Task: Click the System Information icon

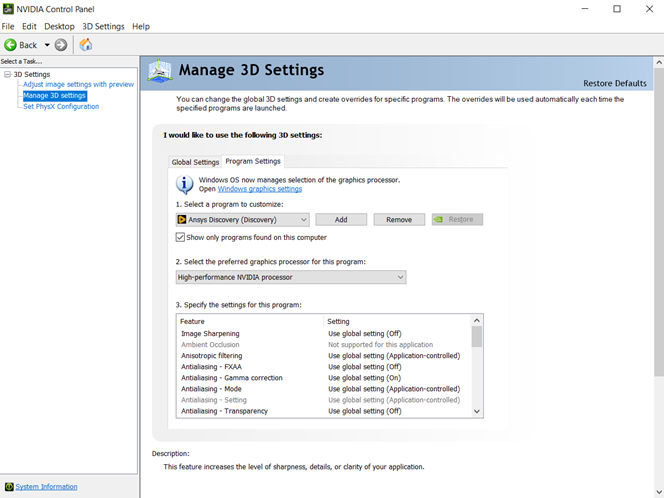Action: pyautogui.click(x=9, y=487)
